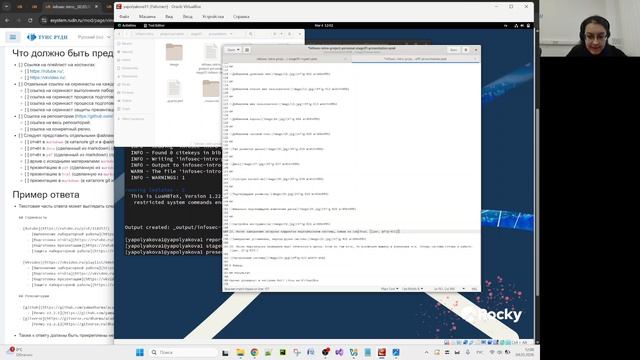Go forward in the Files window
Image resolution: width=640 pixels, height=360 pixels.
[x=127, y=34]
